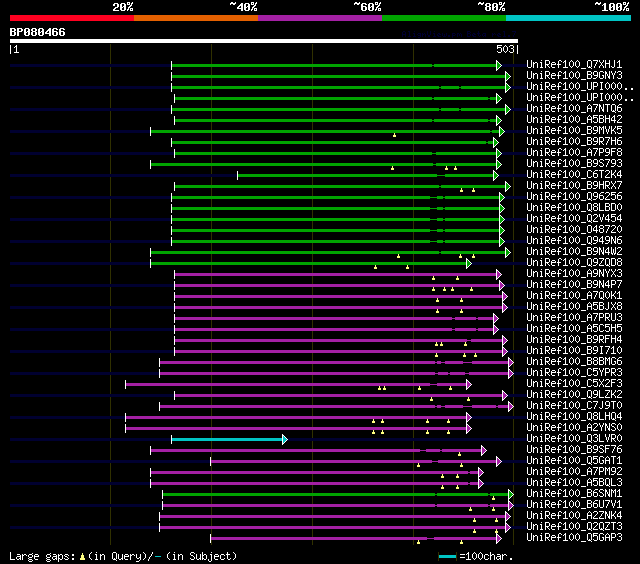Screen dimensions: 640x564
Task: Click the cyan 100char scale bar
Action: (447, 557)
